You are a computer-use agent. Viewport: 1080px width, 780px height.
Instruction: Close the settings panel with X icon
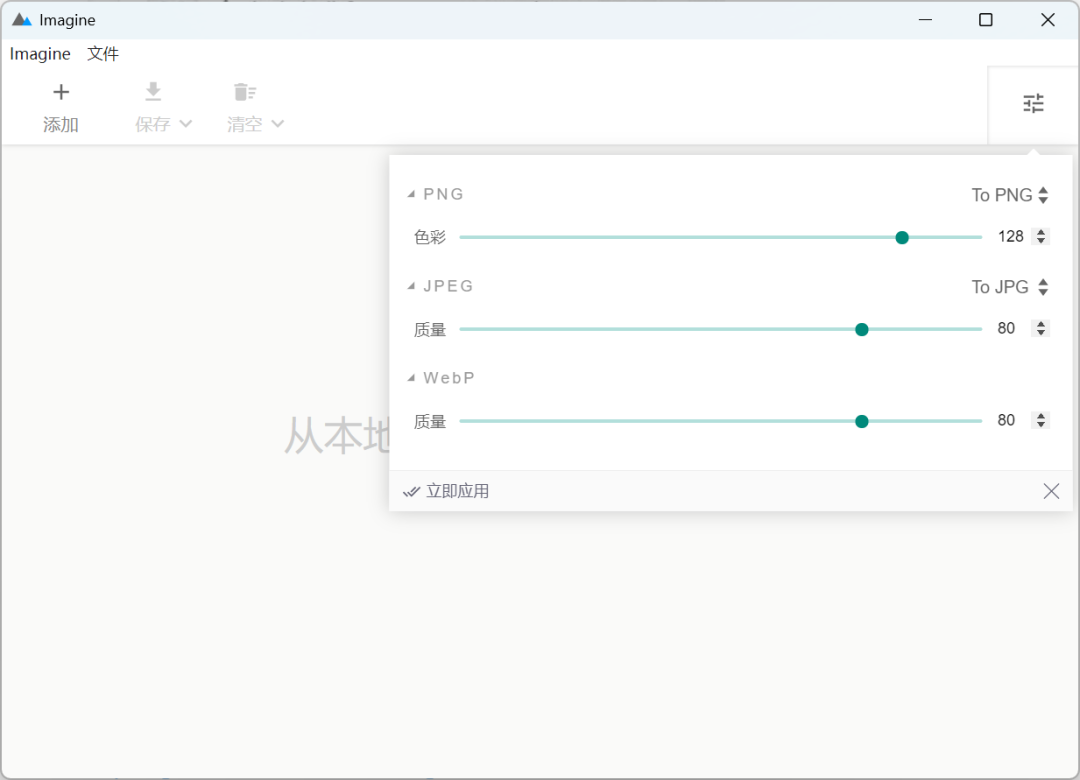pos(1051,491)
